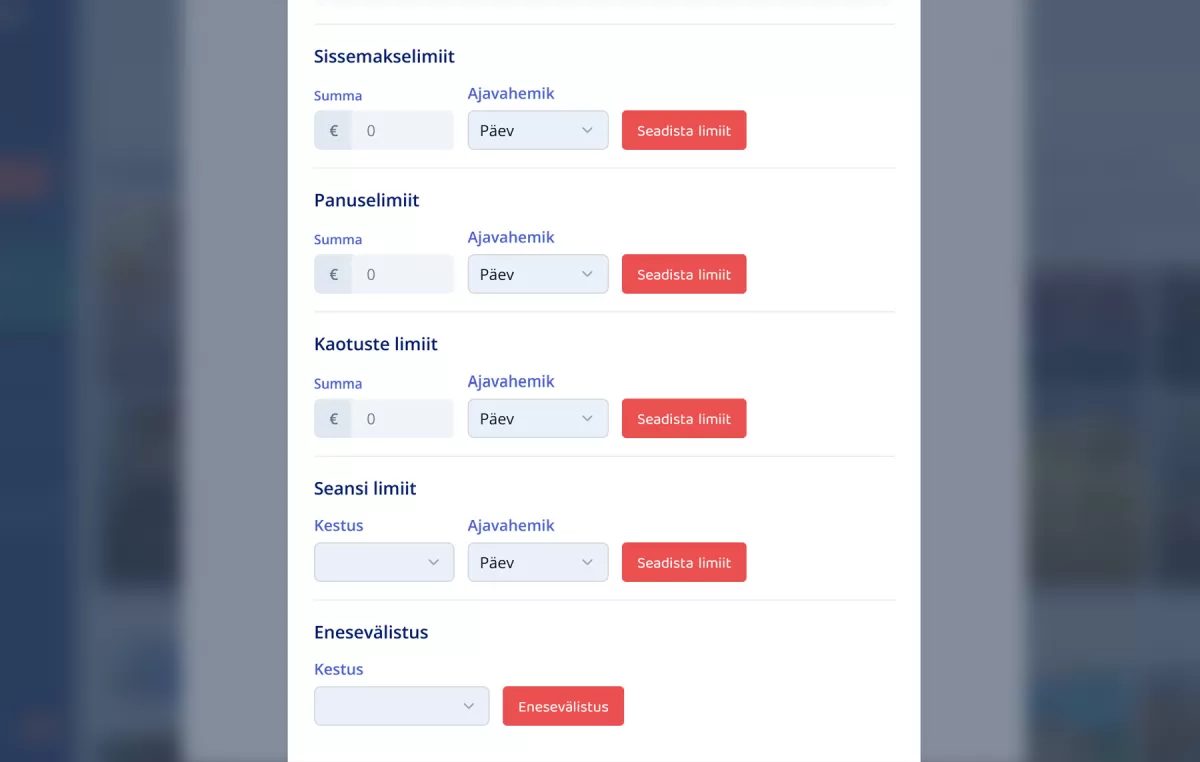Click the Enesevälistus section heading
This screenshot has height=762, width=1200.
click(371, 632)
